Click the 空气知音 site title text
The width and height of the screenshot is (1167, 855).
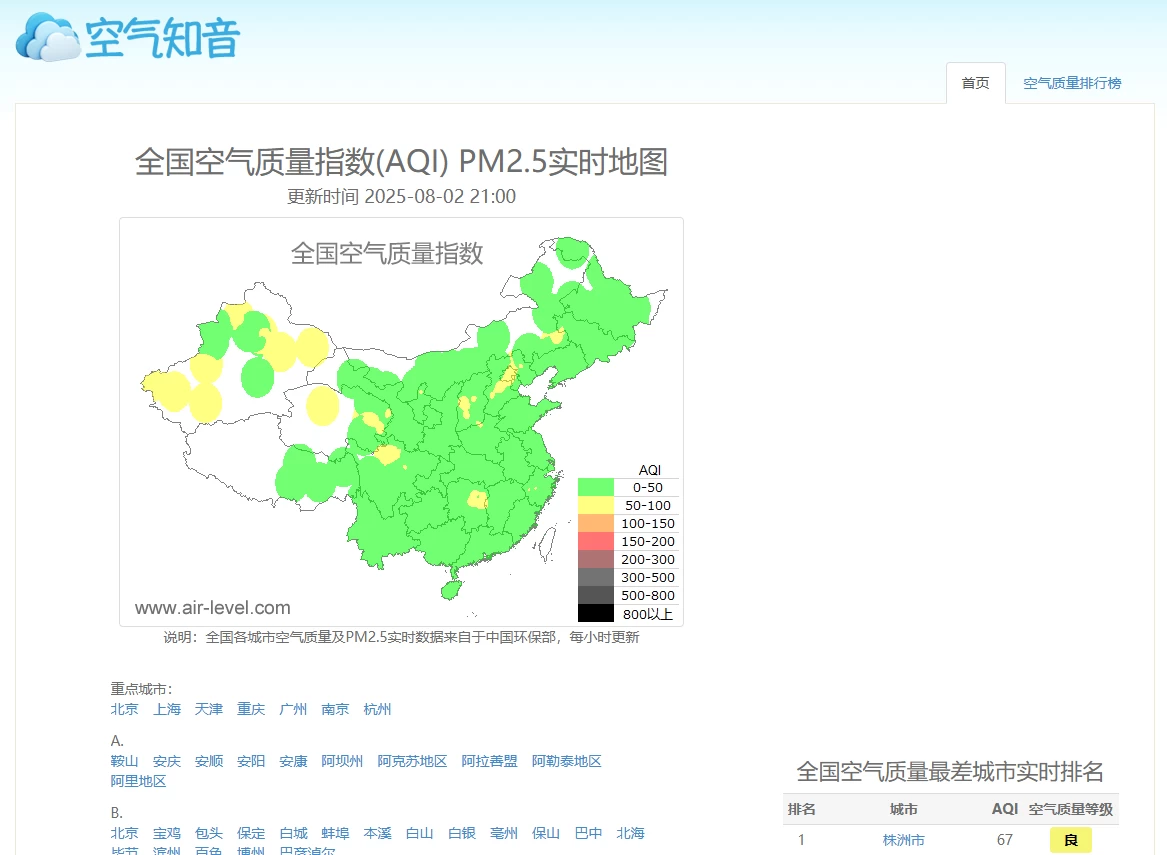pos(163,38)
